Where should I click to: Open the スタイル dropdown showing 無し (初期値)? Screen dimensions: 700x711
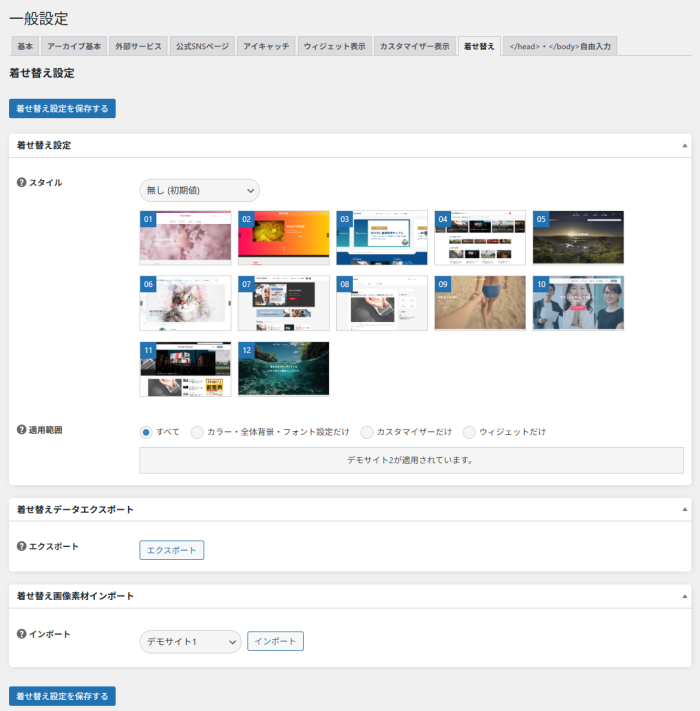(x=199, y=190)
